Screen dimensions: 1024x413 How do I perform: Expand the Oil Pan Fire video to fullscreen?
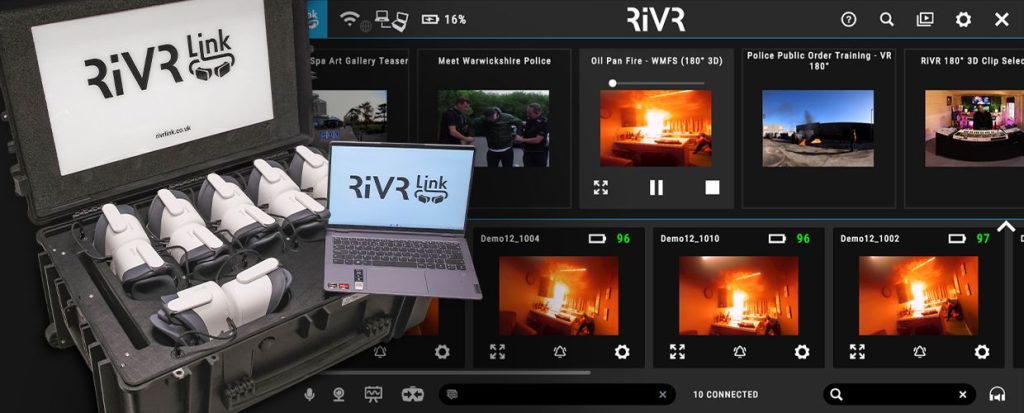coord(601,188)
